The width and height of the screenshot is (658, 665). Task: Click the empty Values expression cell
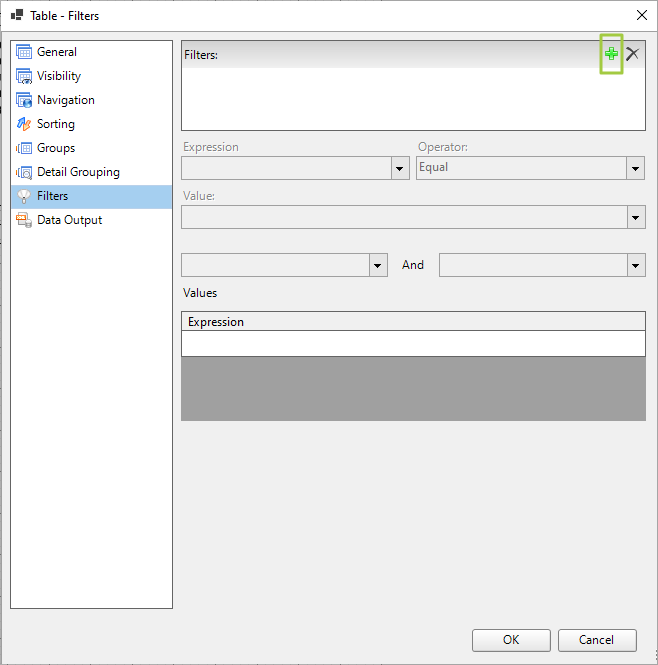tap(412, 343)
